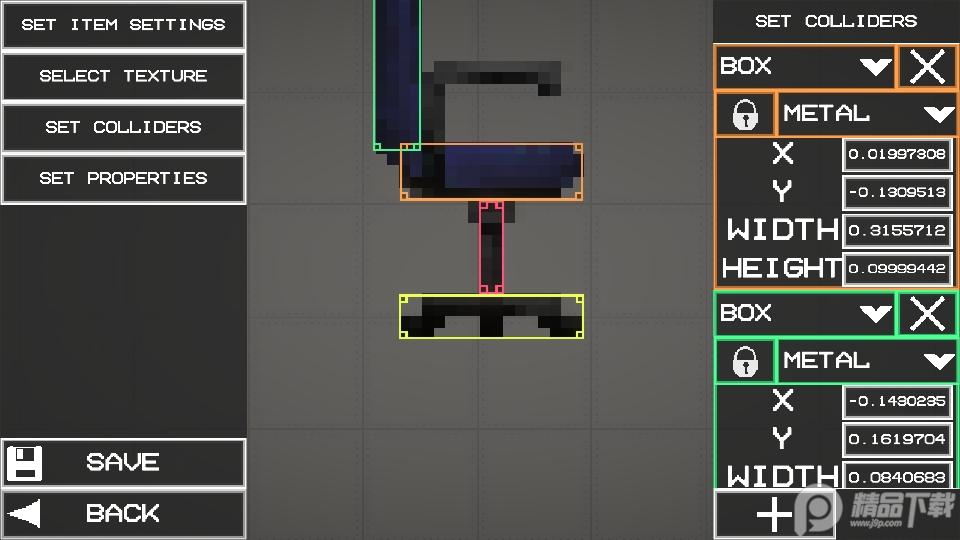Delete the green collider with X icon
Screen dimensions: 960x540
pyautogui.click(x=928, y=314)
